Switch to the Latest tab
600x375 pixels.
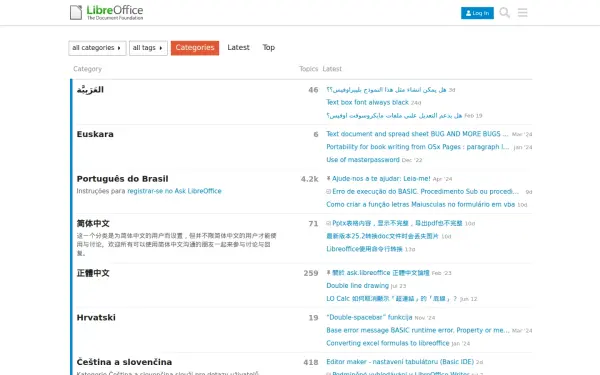(238, 47)
